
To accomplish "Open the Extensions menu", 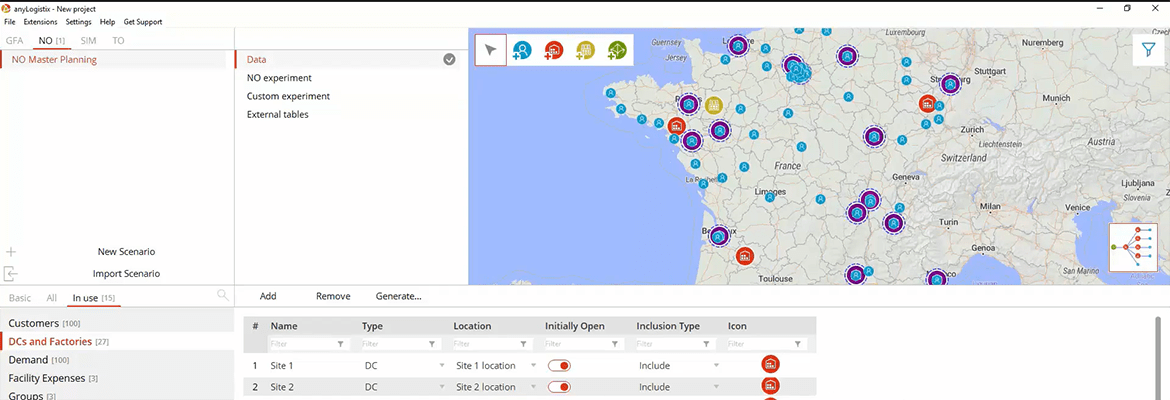I will 40,22.
